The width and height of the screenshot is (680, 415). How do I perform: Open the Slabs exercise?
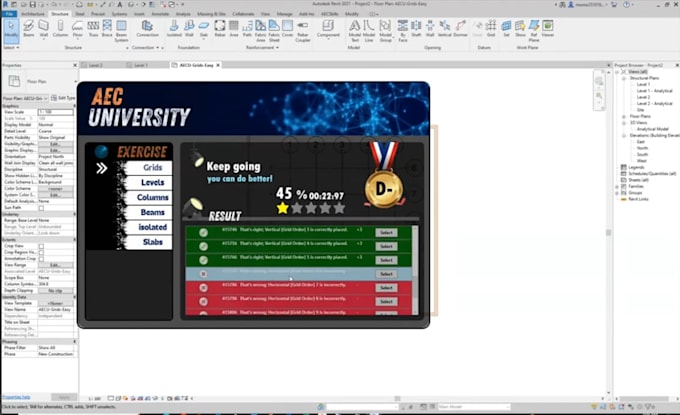[148, 242]
